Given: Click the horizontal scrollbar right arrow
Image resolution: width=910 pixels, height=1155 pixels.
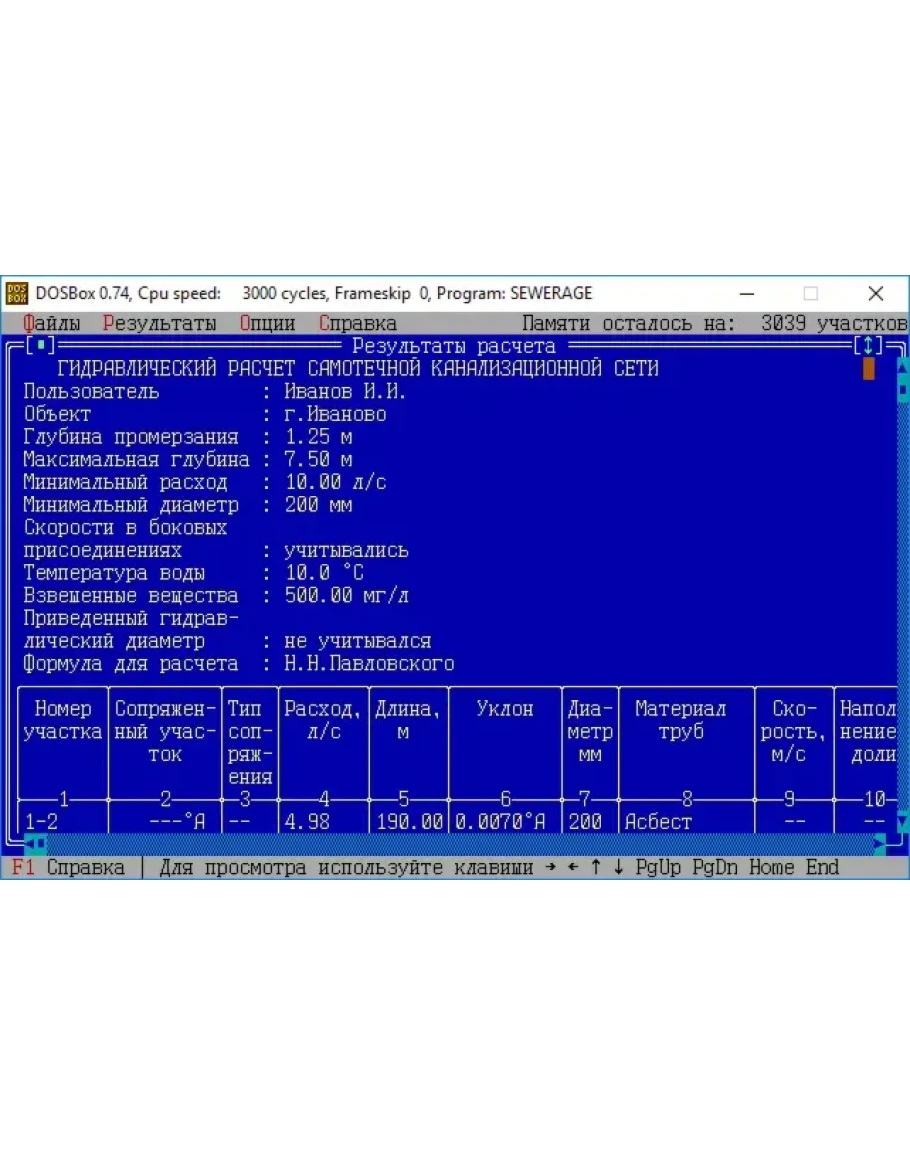Looking at the screenshot, I should click(x=879, y=844).
